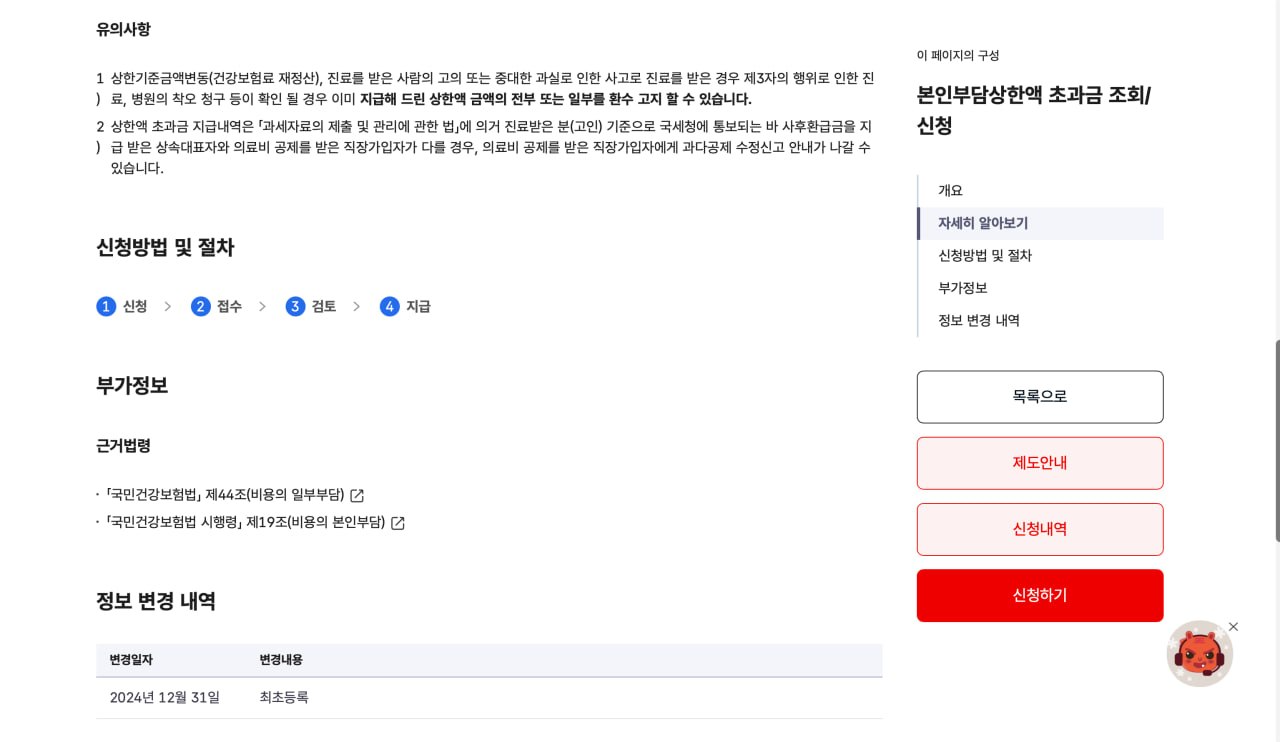The height and width of the screenshot is (742, 1280).
Task: Click chevron arrow between 신청 and 접수
Action: click(168, 306)
